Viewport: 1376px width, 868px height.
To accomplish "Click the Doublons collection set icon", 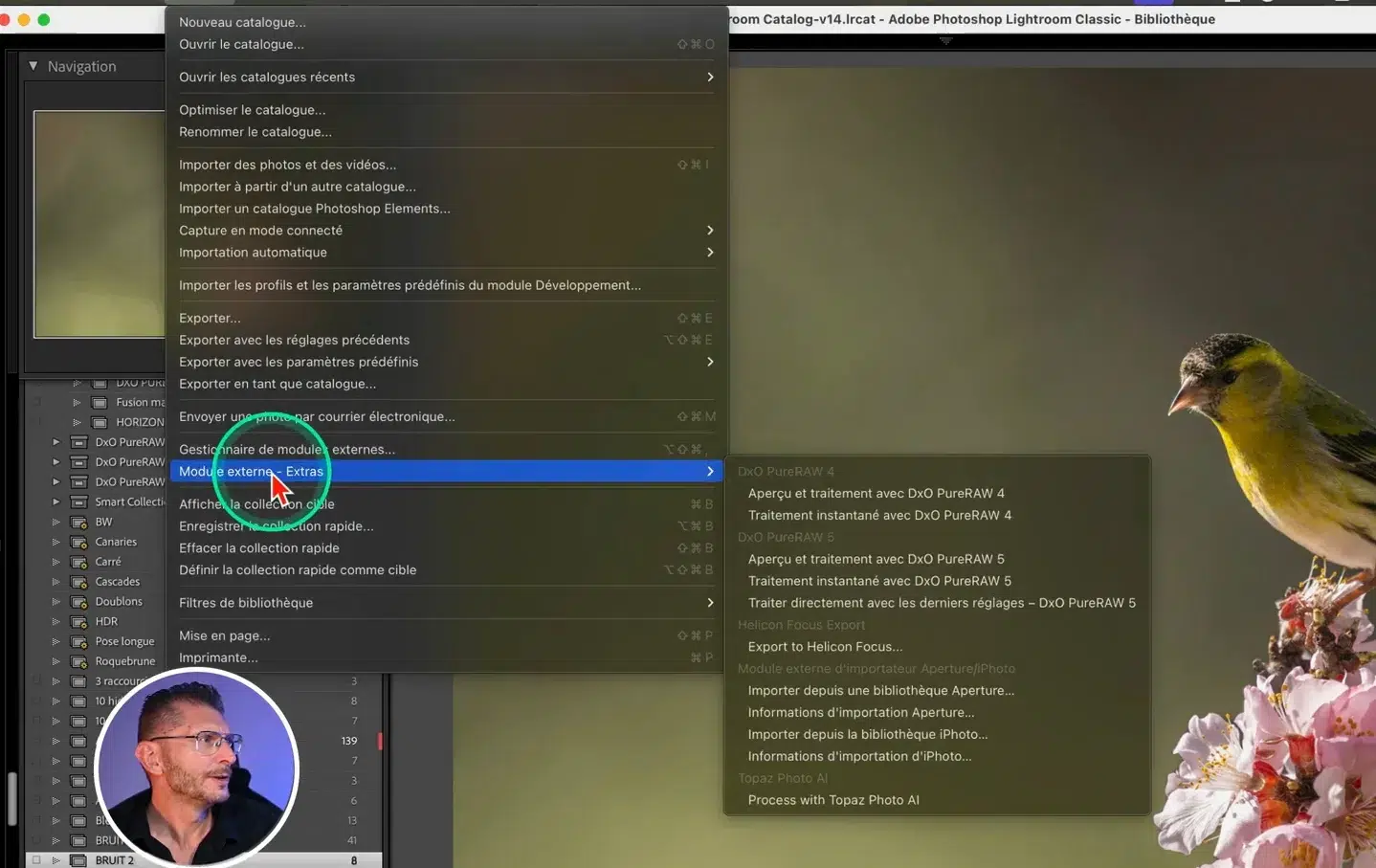I will 78,602.
